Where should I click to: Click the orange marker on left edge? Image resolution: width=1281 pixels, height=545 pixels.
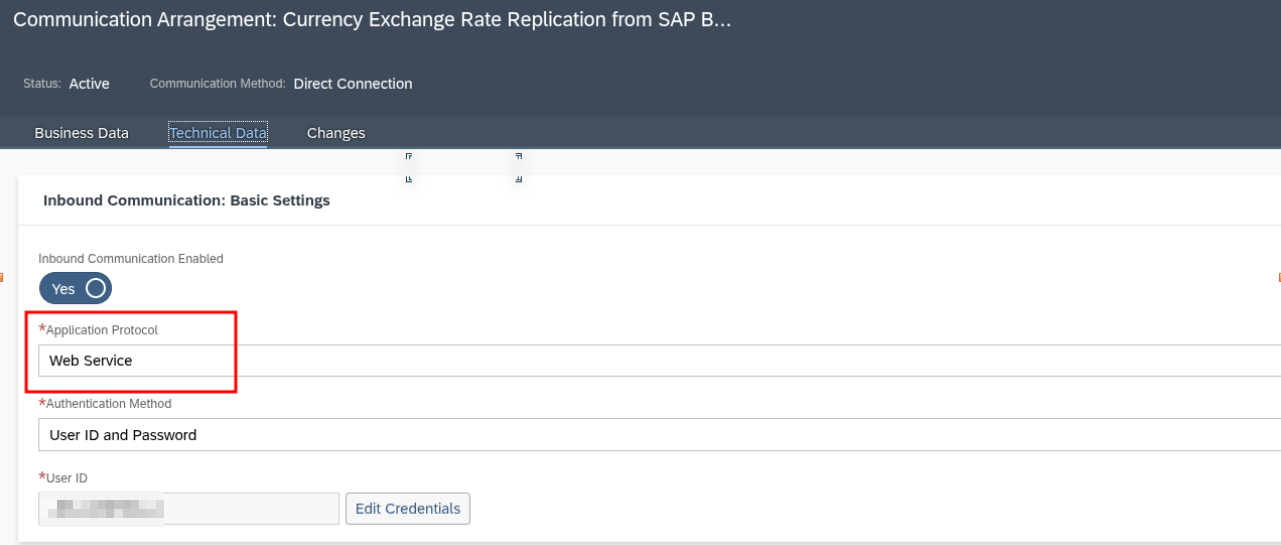[2, 277]
